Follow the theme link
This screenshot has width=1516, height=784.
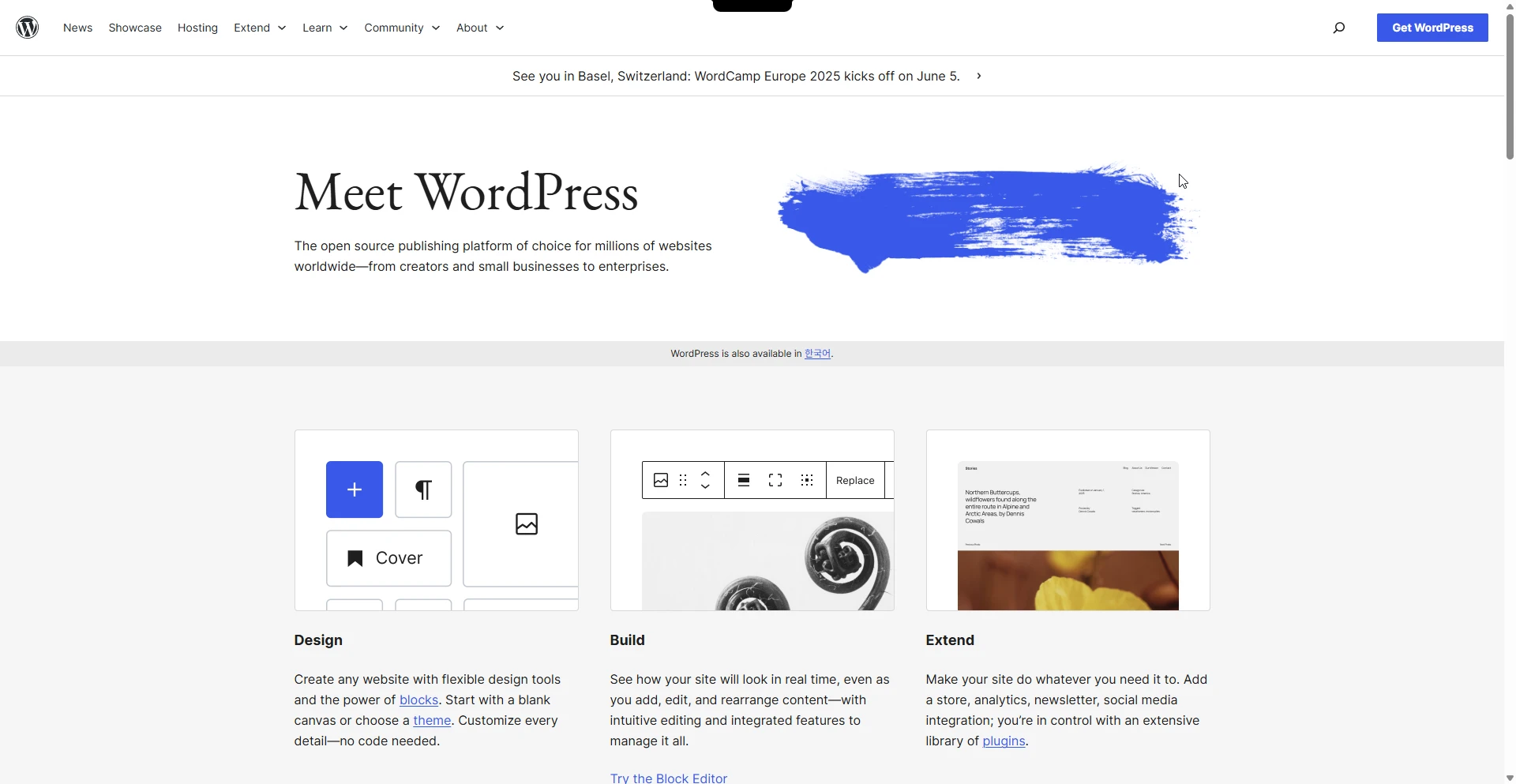click(432, 720)
